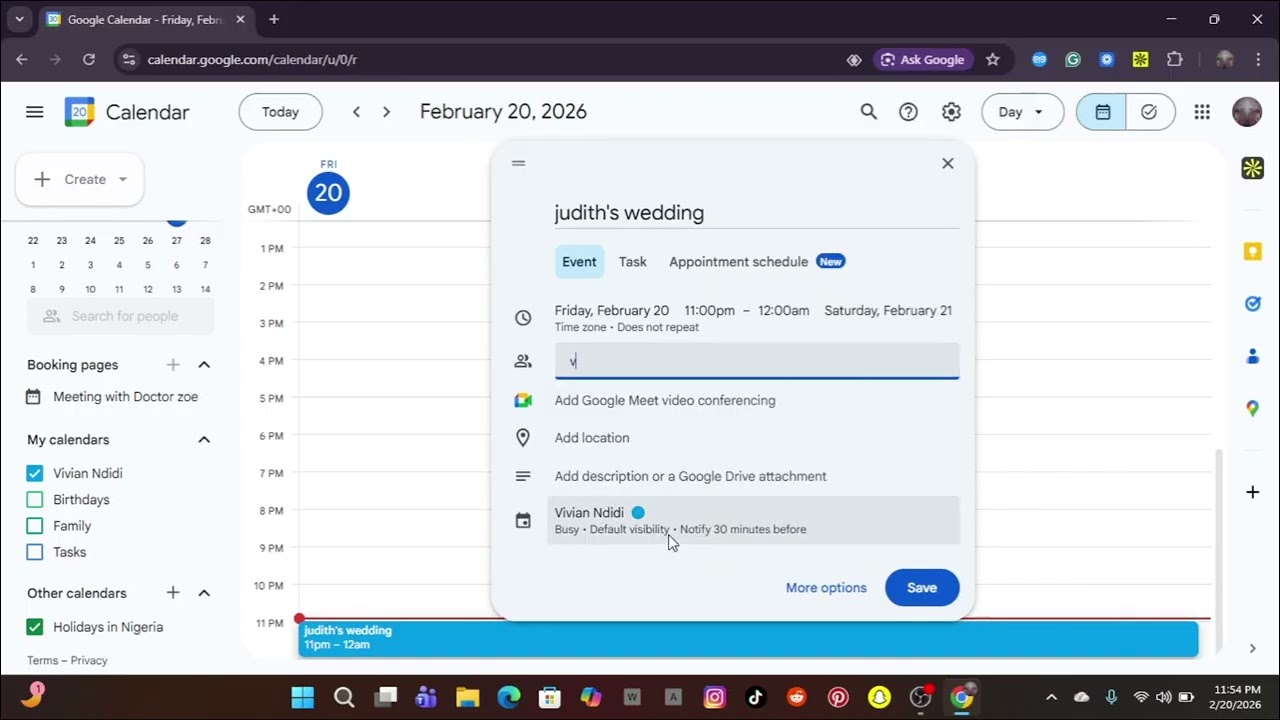Screen dimensions: 1280x720
Task: Add a booking page plus icon
Action: [173, 365]
